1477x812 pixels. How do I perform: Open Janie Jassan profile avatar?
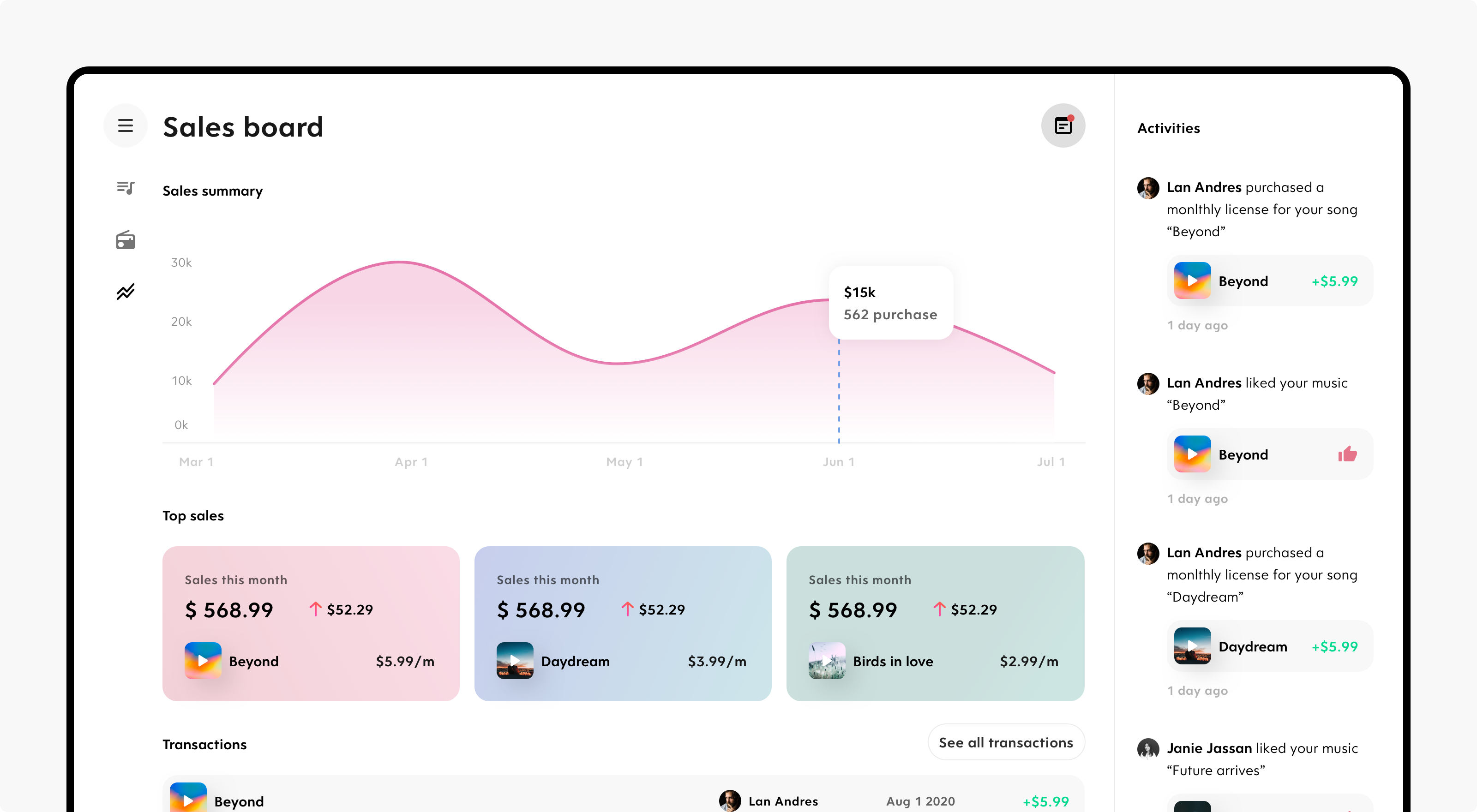tap(1148, 748)
